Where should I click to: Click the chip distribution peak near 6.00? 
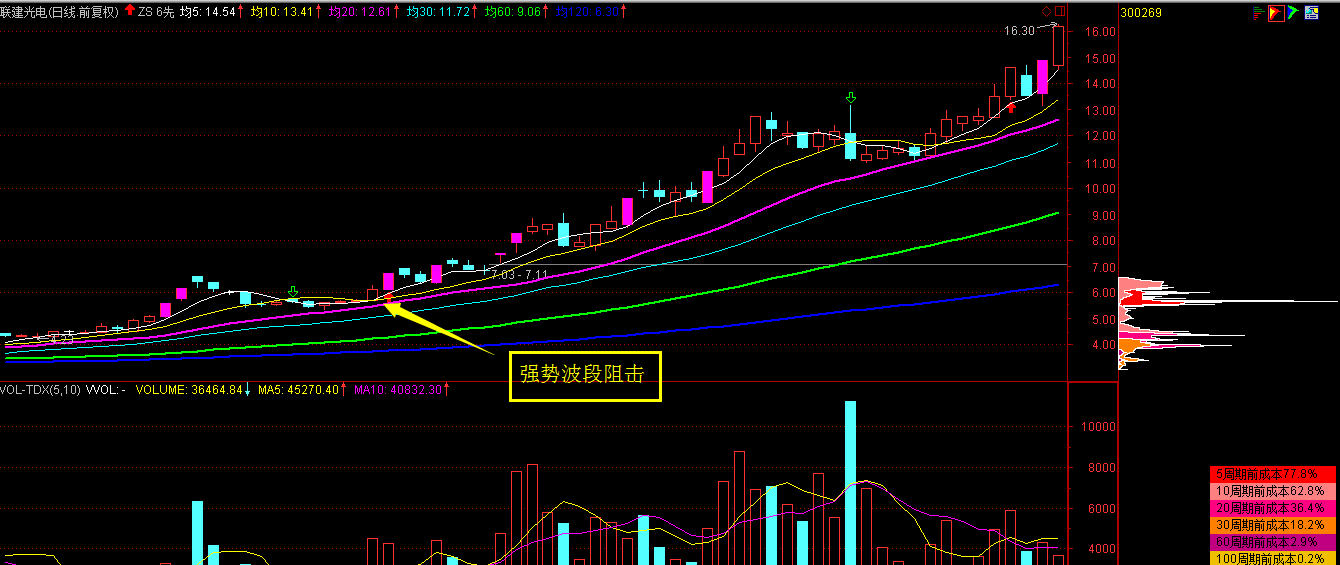pyautogui.click(x=1228, y=300)
